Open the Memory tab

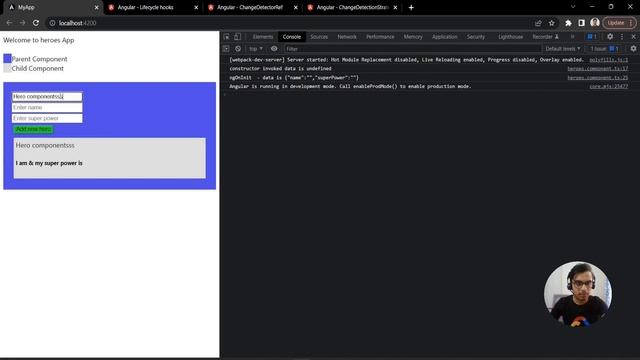click(413, 37)
